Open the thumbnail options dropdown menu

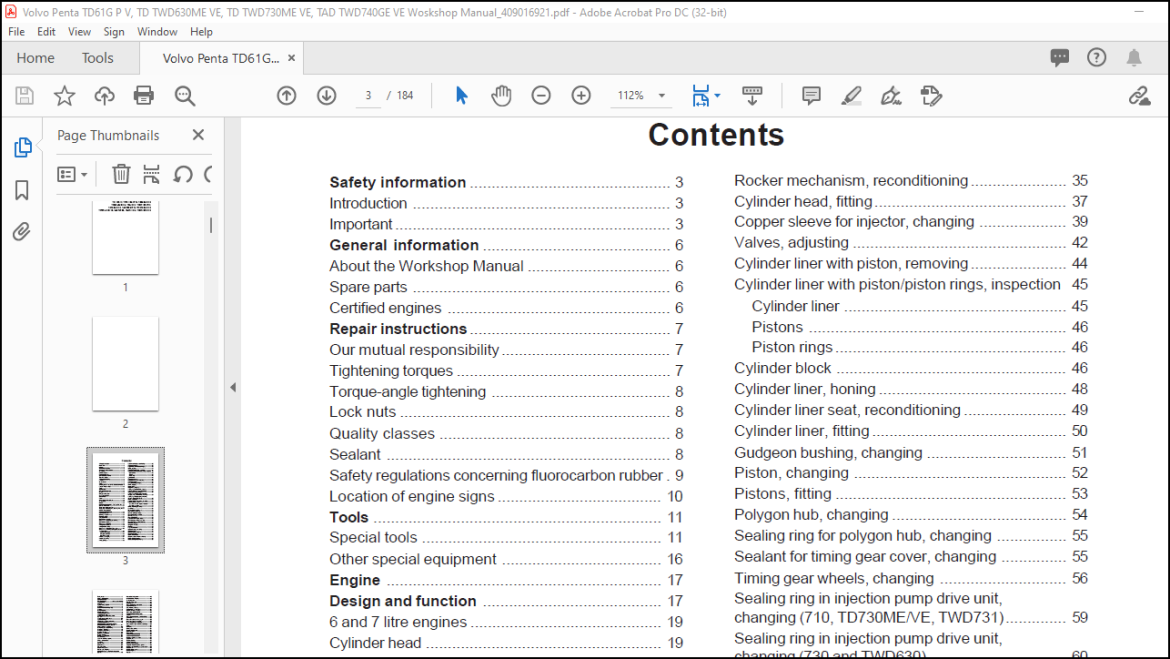pyautogui.click(x=72, y=175)
